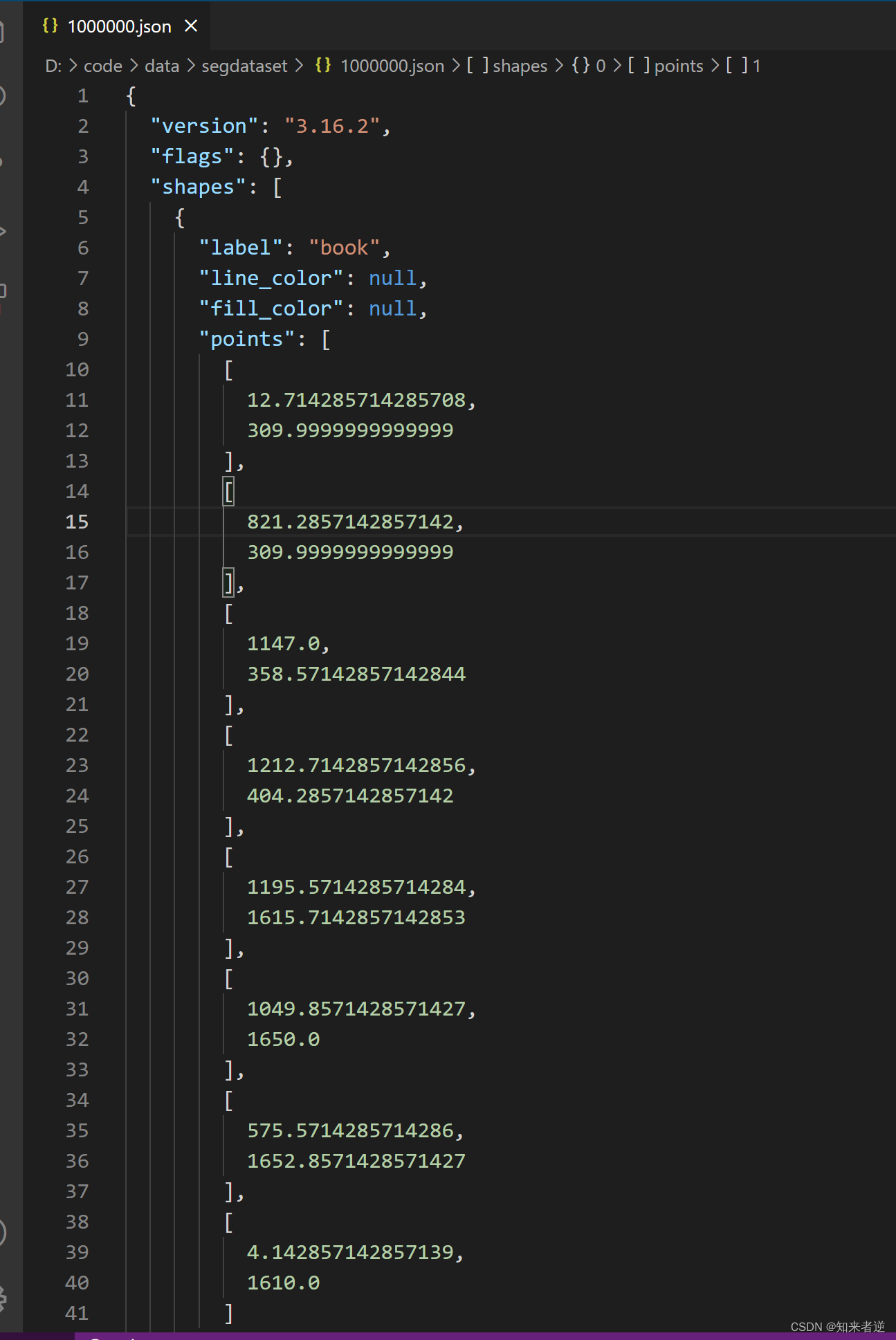
Task: Click value 1195.5714285714284
Action: (356, 887)
